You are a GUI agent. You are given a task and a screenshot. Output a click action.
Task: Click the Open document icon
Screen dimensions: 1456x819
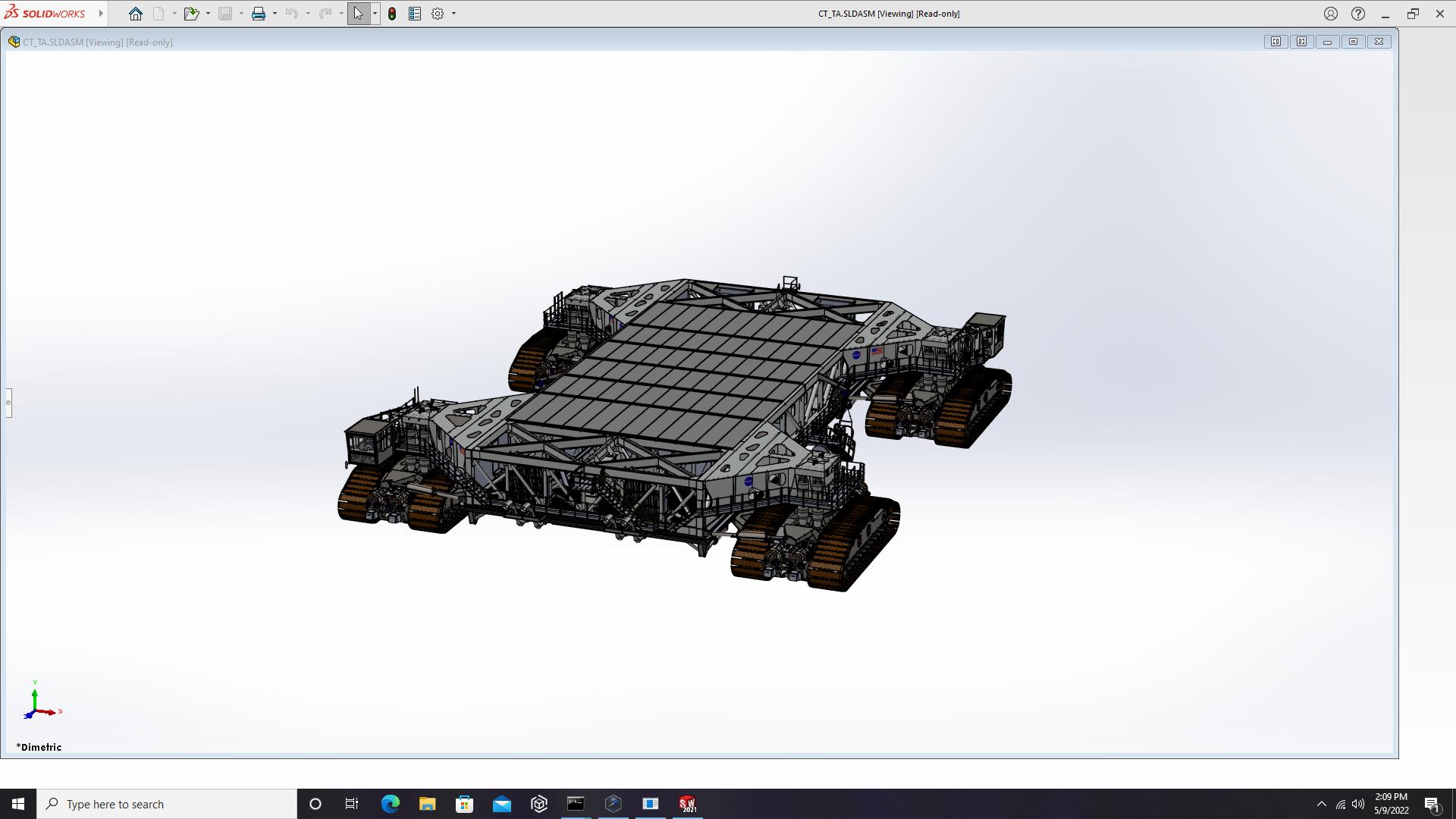(190, 14)
